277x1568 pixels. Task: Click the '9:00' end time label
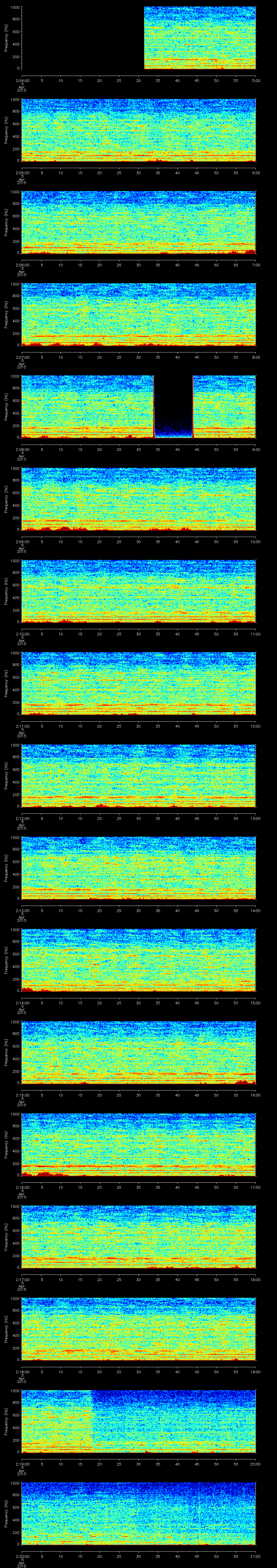pyautogui.click(x=256, y=449)
